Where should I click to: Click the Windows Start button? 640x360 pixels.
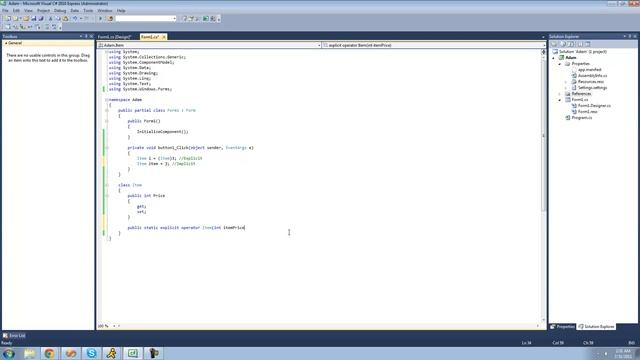point(9,353)
